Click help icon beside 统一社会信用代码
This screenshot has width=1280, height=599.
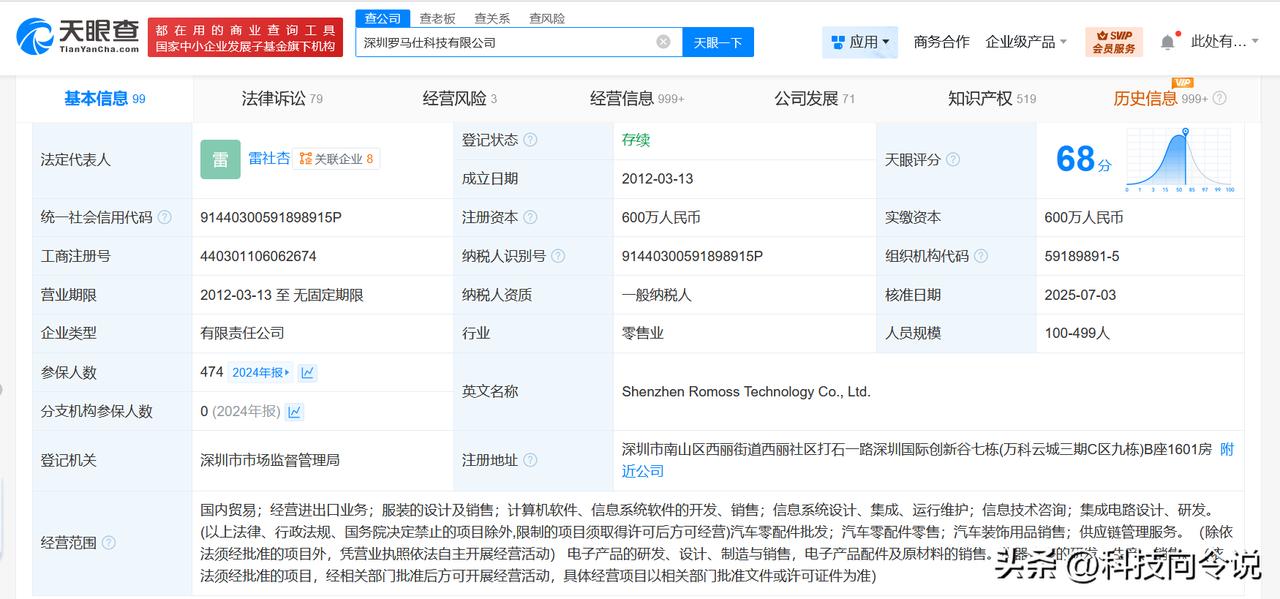tap(164, 217)
